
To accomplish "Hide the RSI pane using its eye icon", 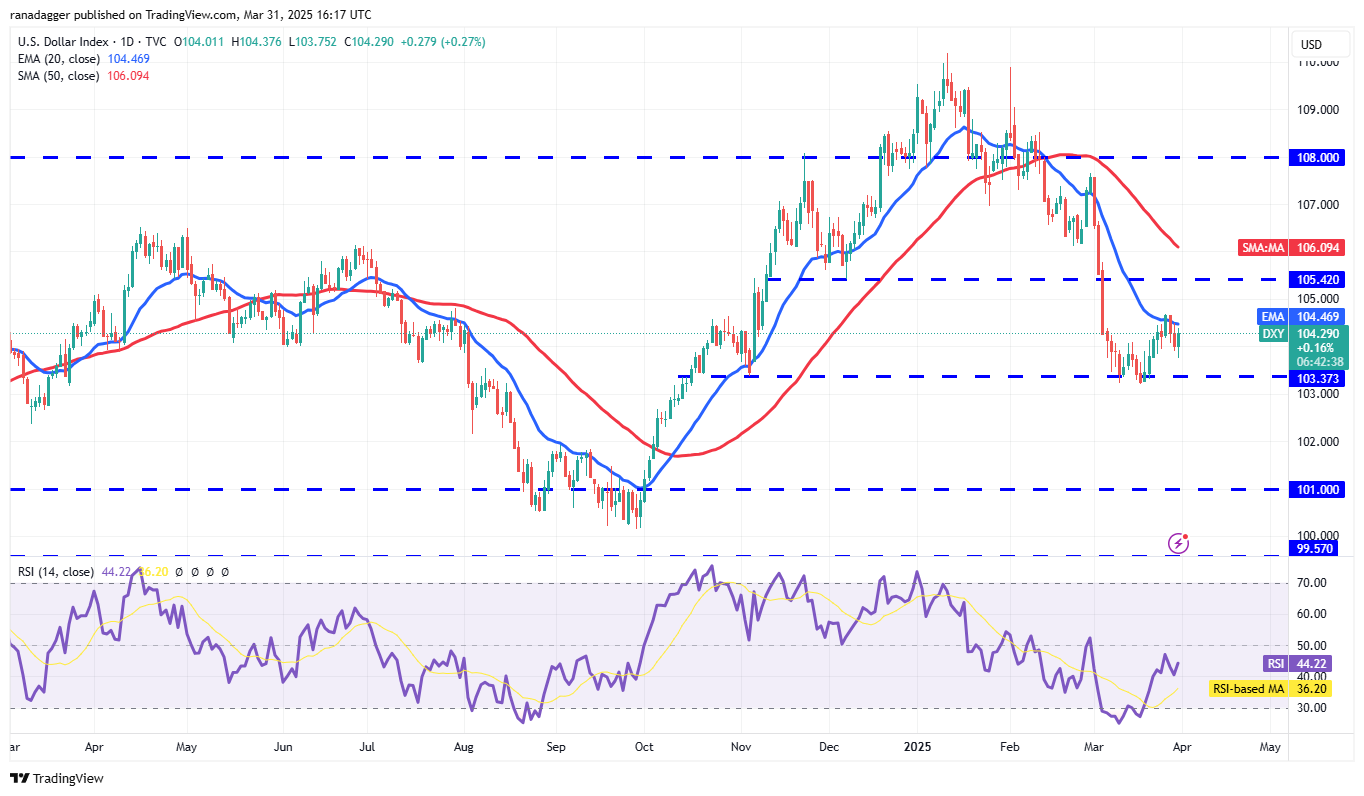I will pos(179,571).
